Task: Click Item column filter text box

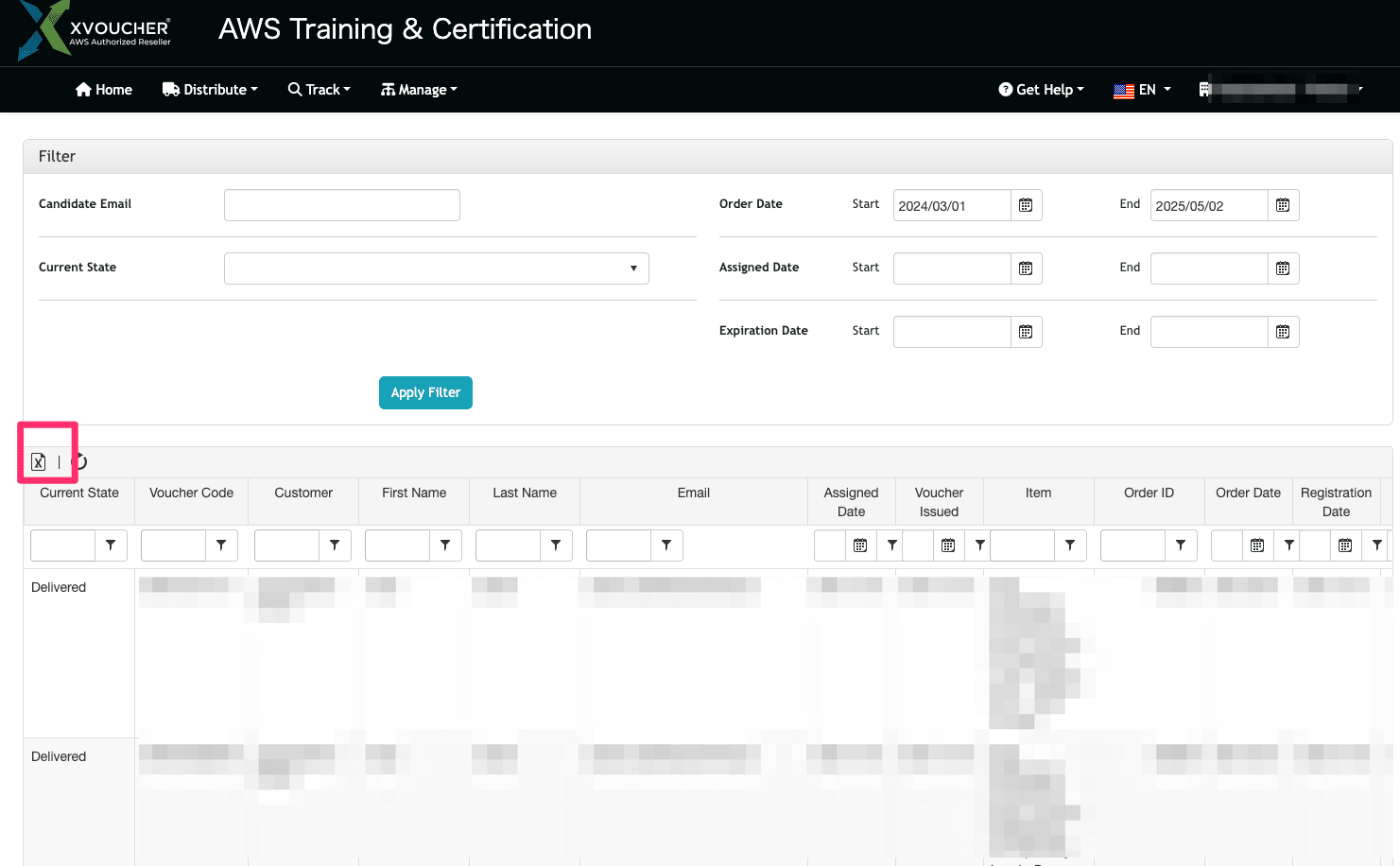Action: click(x=1023, y=546)
